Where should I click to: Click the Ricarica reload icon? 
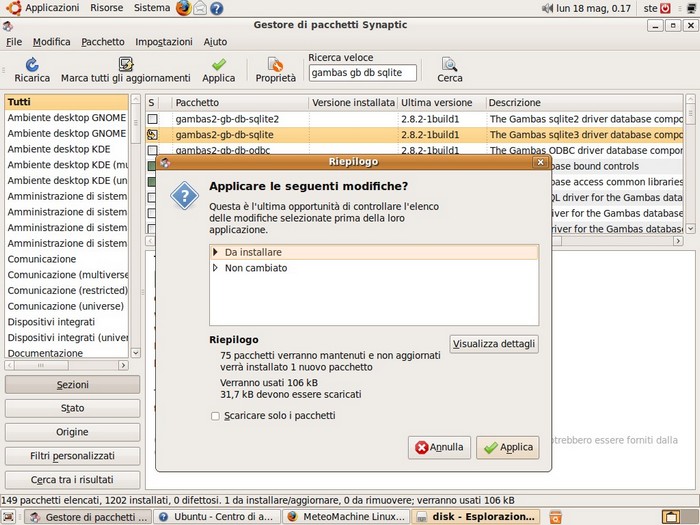click(x=32, y=64)
